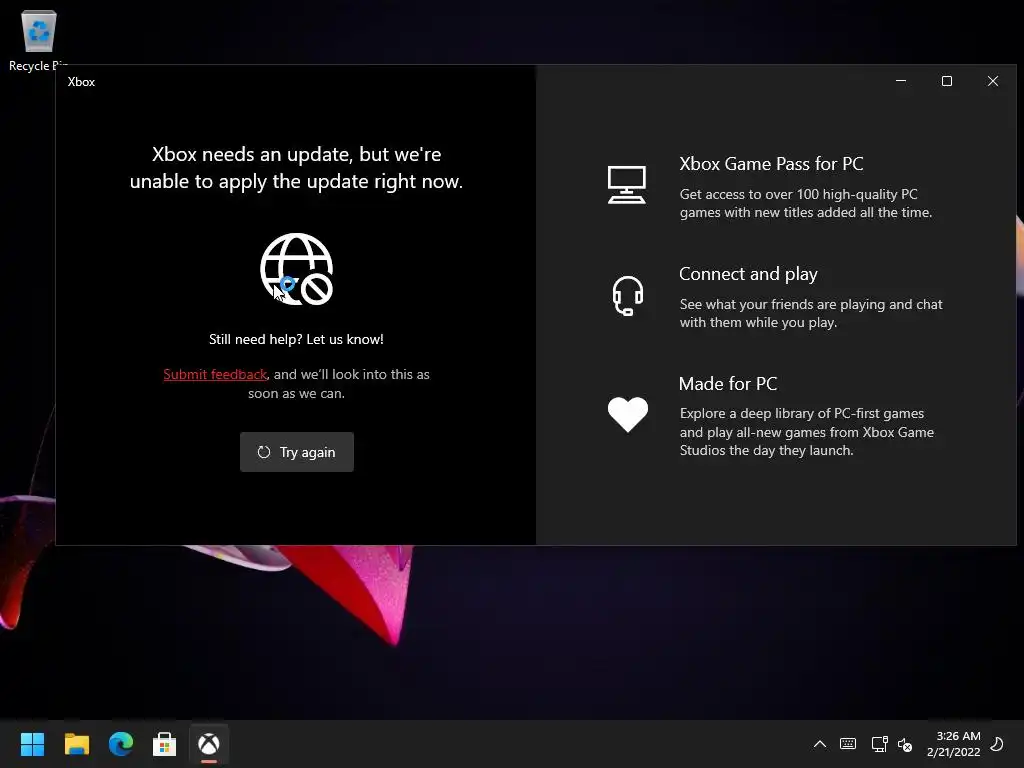Maximize the Xbox window
Screen dimensions: 1024x768
pos(947,81)
